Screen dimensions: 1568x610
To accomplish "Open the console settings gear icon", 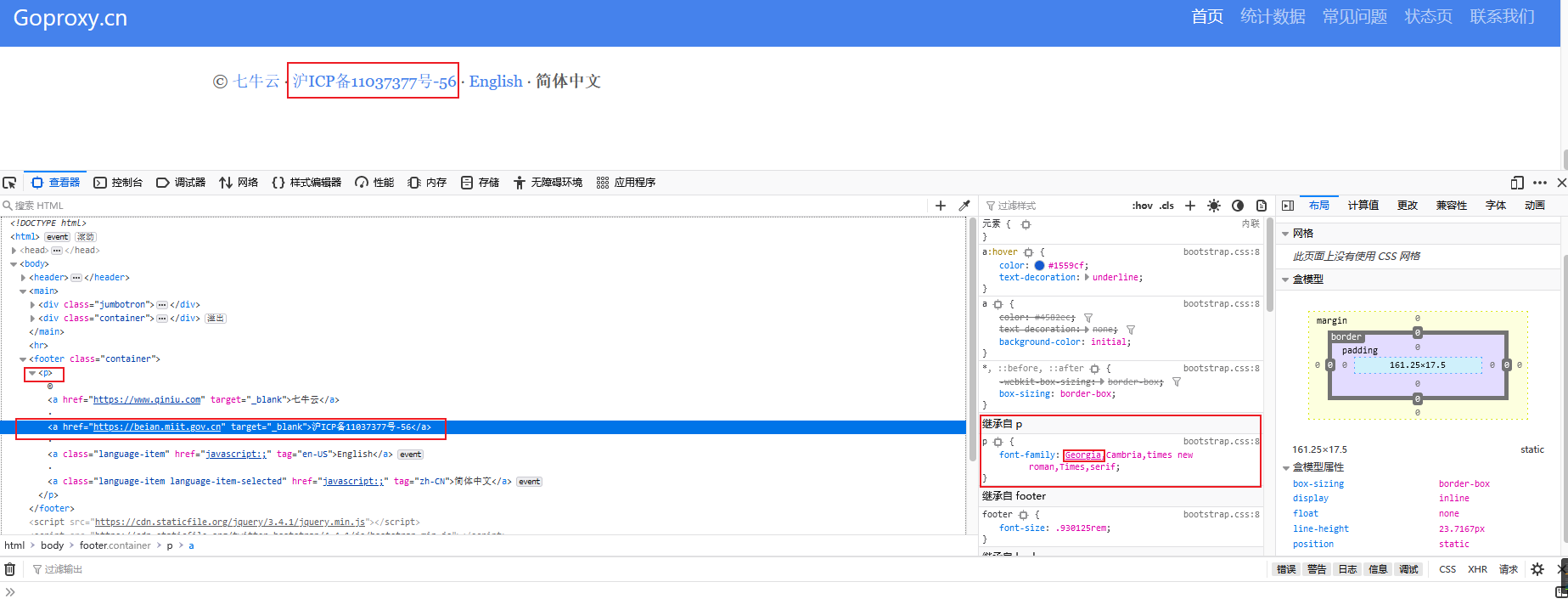I will coord(1537,569).
